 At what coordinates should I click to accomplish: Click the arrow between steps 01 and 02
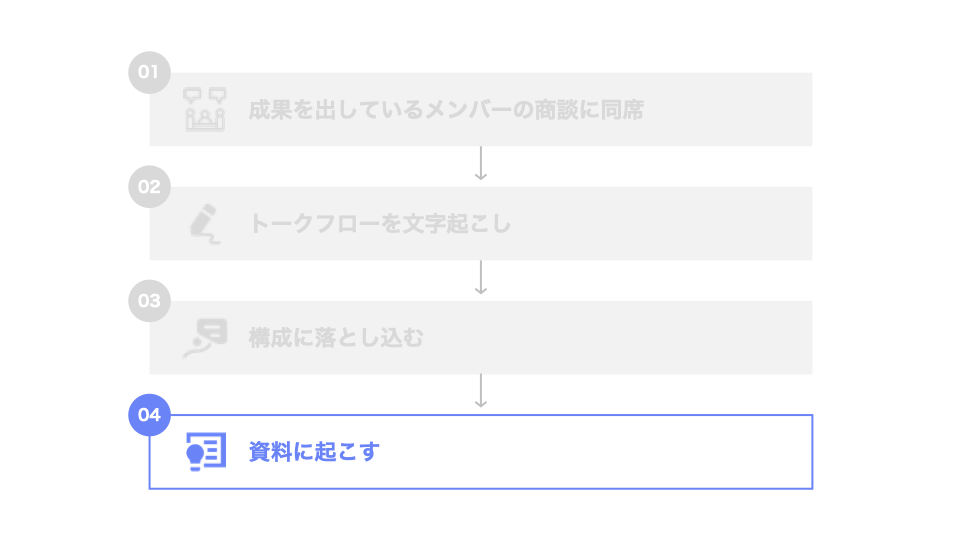point(481,164)
